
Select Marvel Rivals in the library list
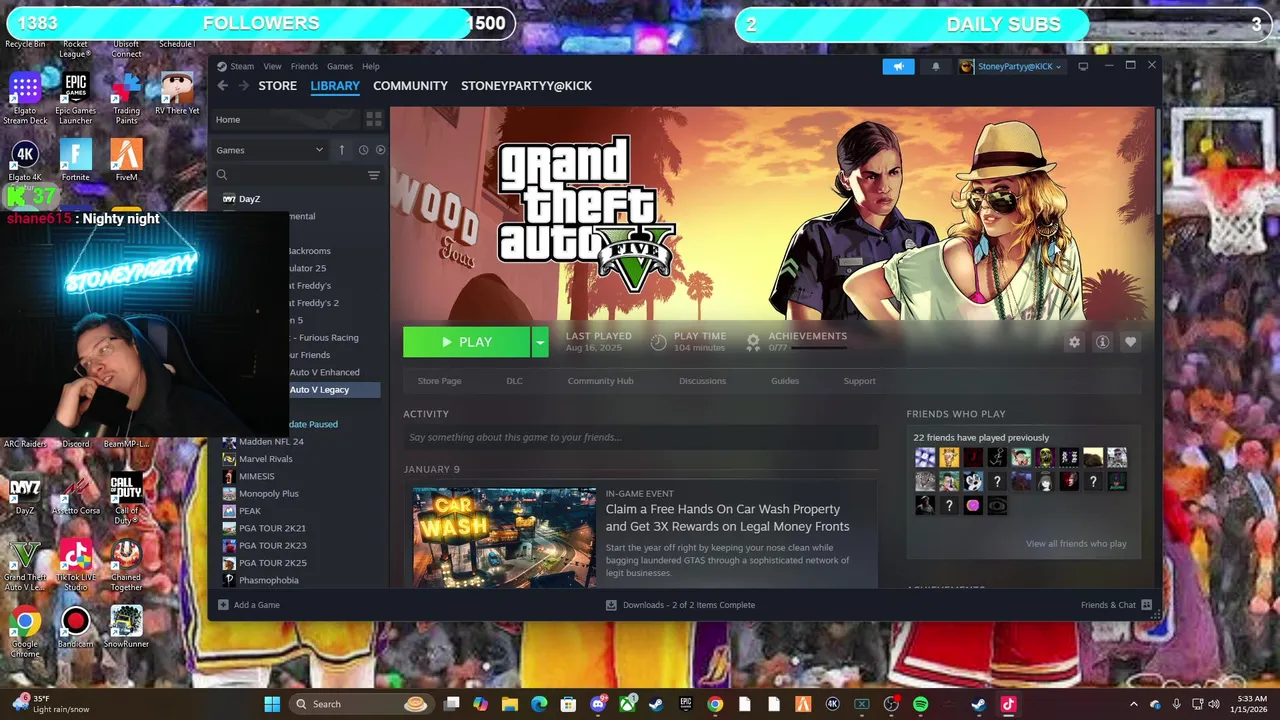pyautogui.click(x=265, y=459)
